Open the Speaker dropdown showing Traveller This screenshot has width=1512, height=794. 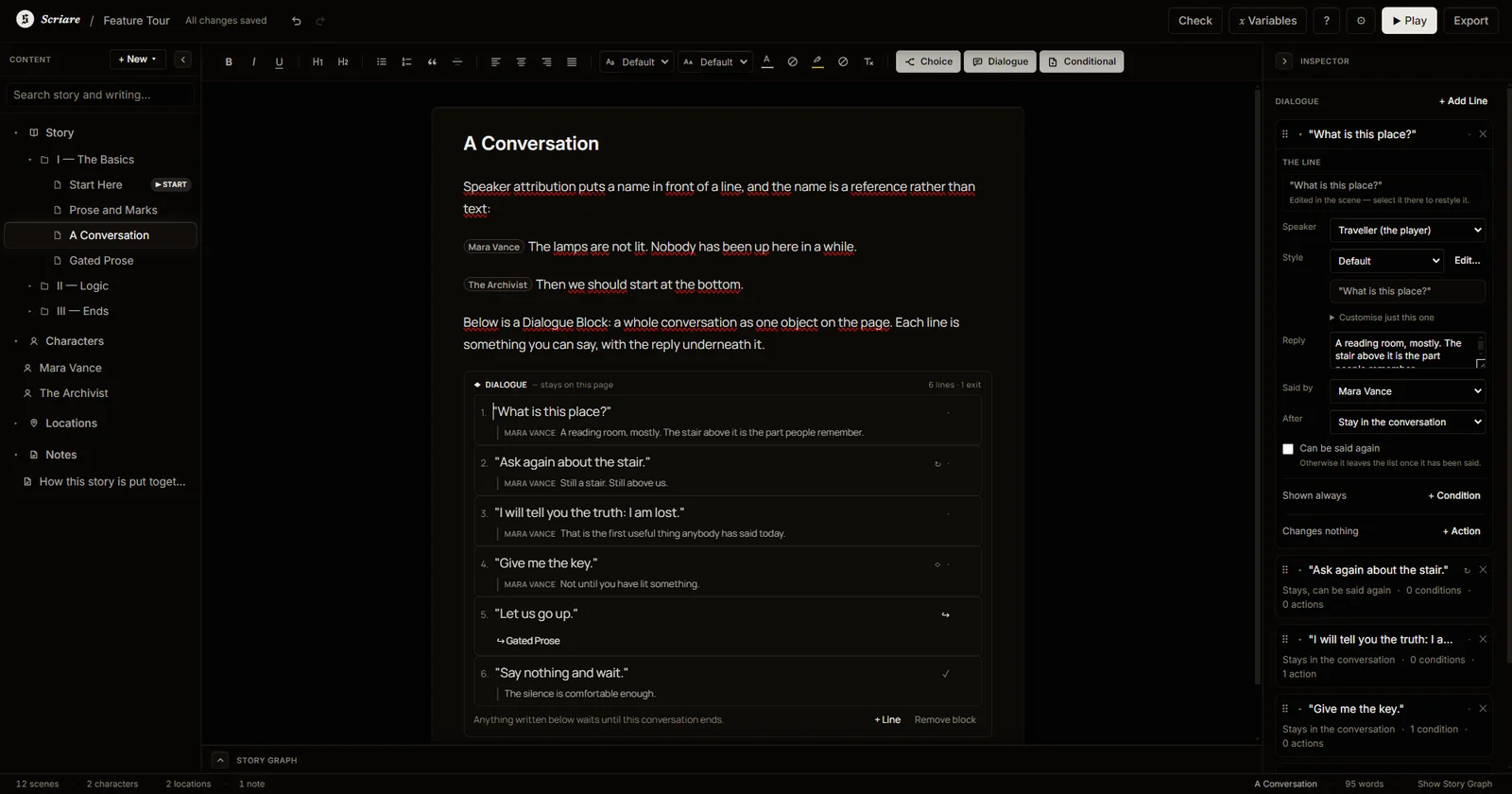pos(1407,231)
